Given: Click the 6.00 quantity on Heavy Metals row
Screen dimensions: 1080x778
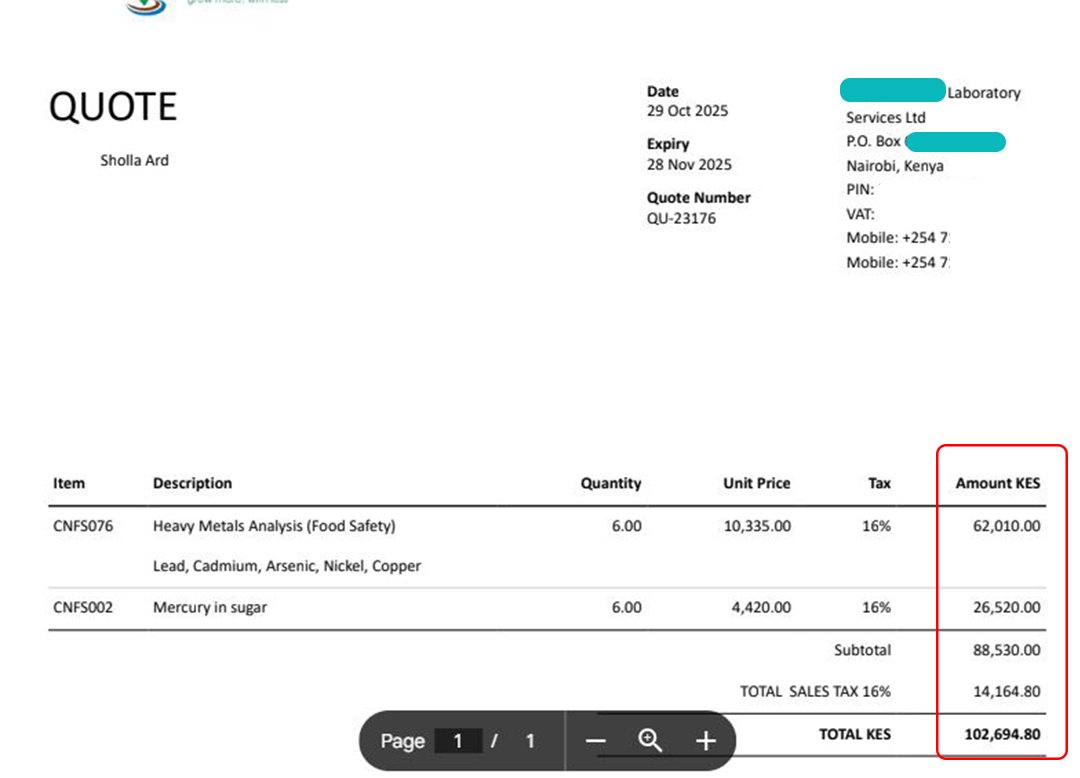Looking at the screenshot, I should tap(626, 526).
